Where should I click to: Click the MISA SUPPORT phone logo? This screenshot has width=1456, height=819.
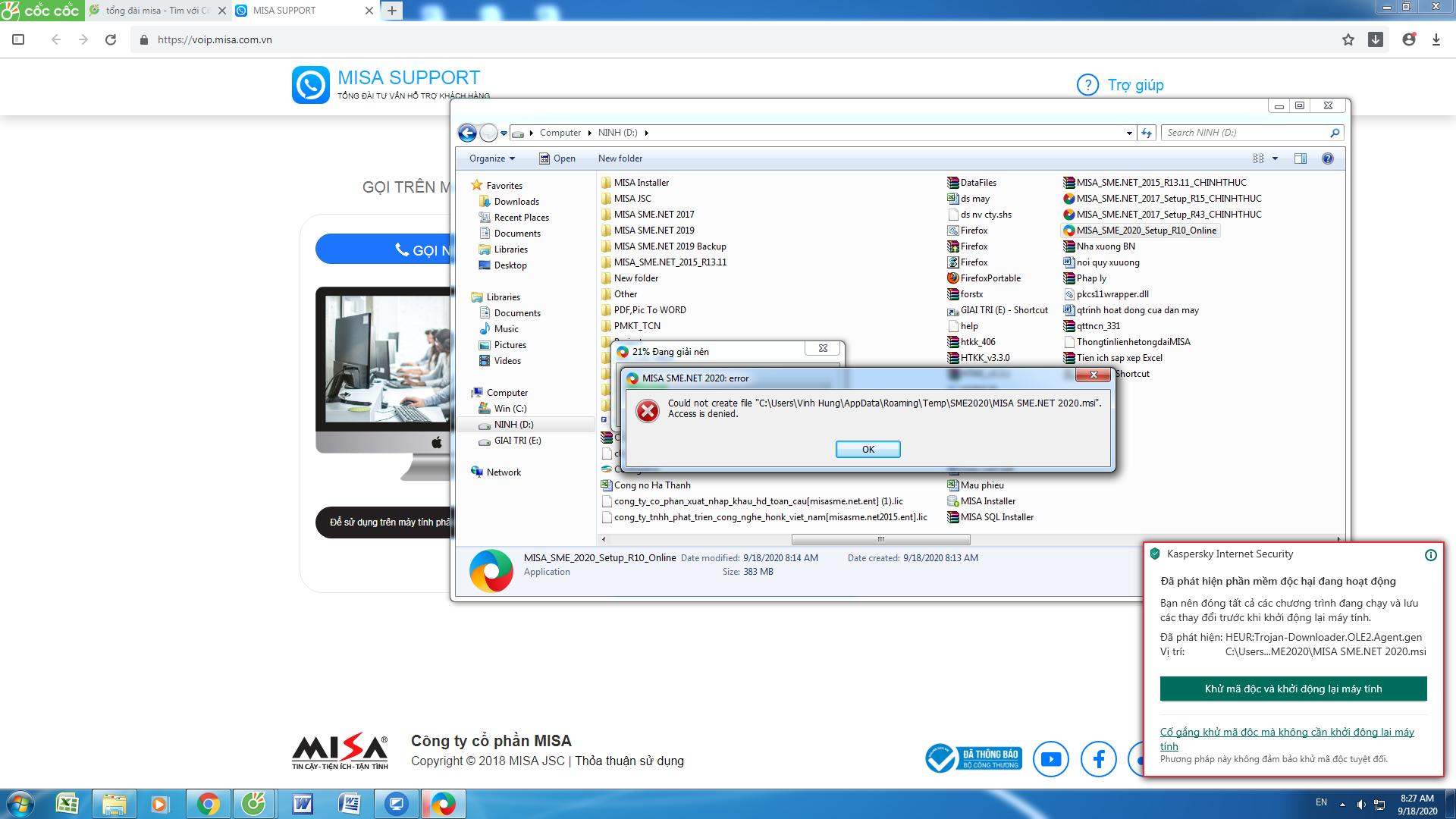pyautogui.click(x=310, y=85)
